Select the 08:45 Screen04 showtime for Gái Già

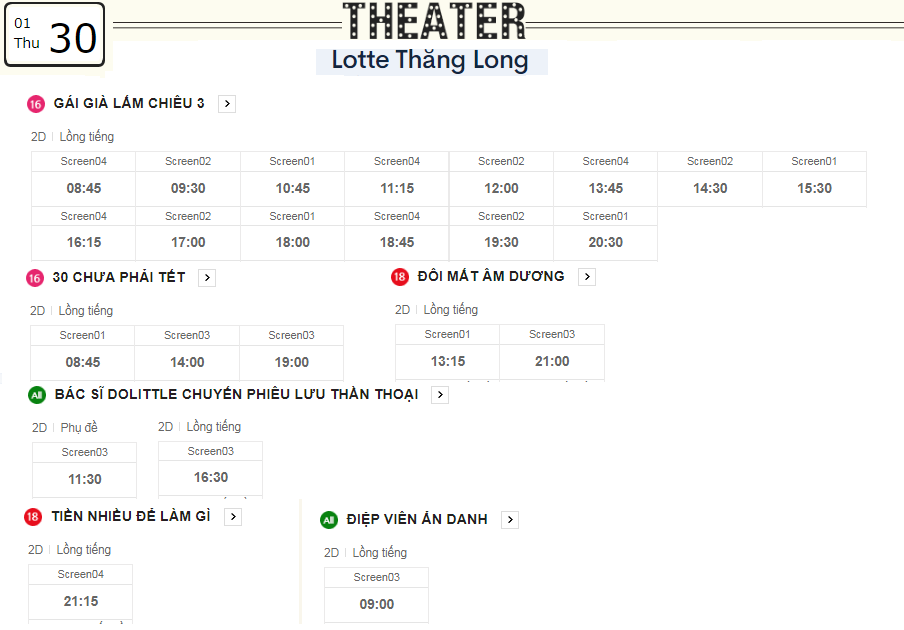coord(84,179)
